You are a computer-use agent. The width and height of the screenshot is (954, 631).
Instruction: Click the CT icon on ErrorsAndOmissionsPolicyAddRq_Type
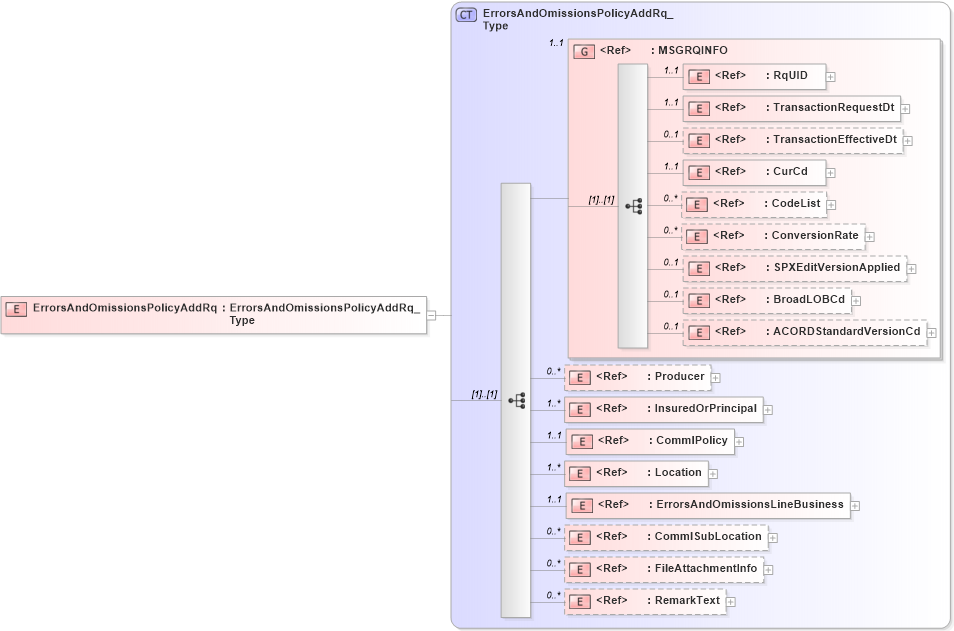click(463, 15)
